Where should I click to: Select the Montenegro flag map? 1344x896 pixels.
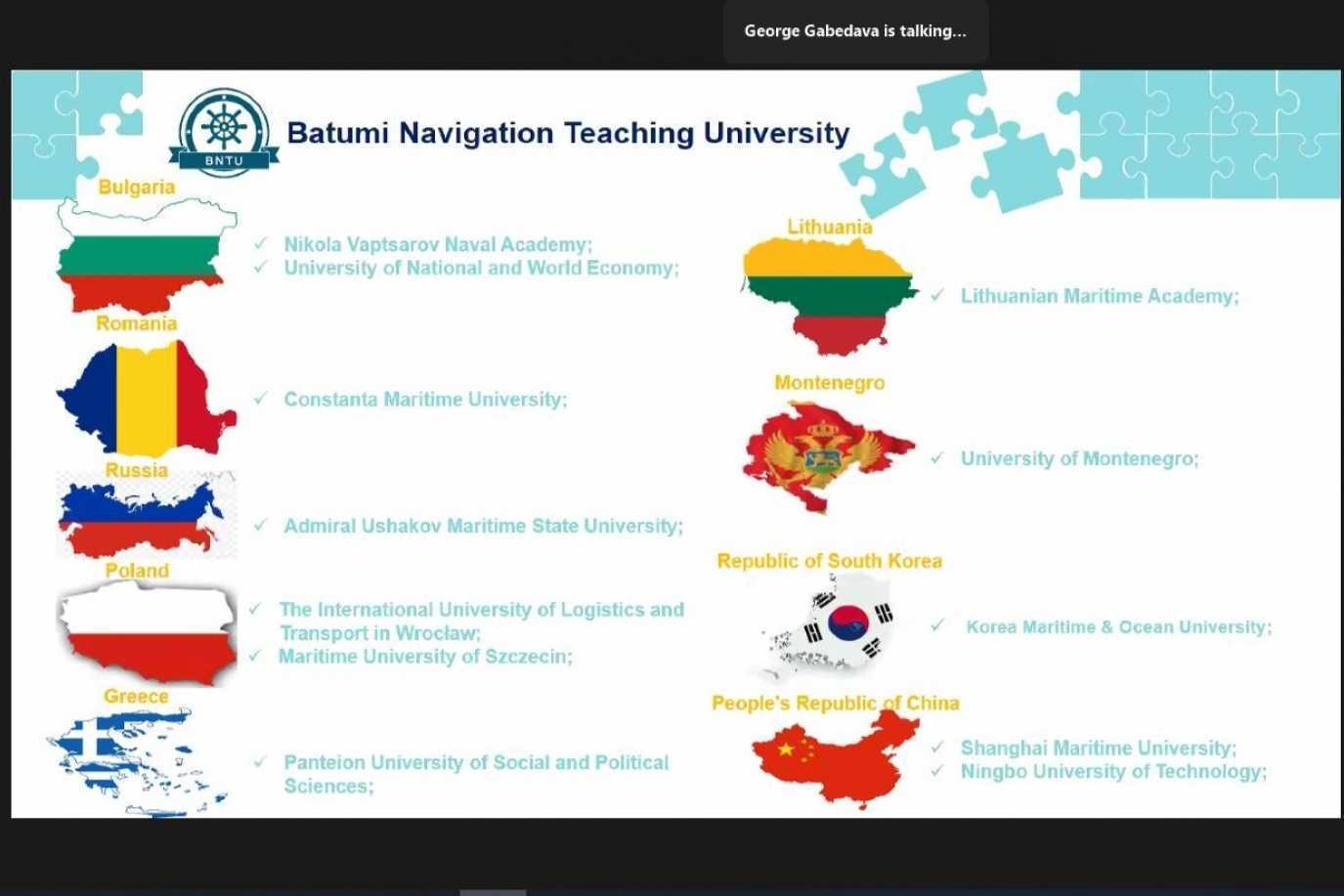829,457
